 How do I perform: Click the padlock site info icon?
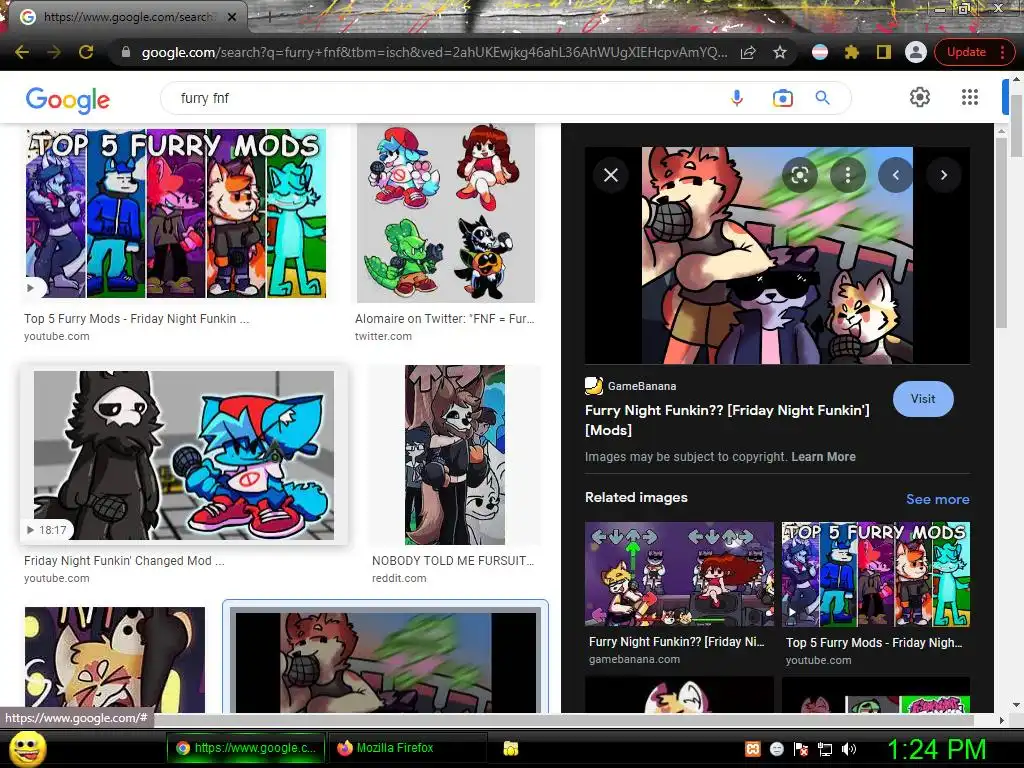(x=126, y=52)
